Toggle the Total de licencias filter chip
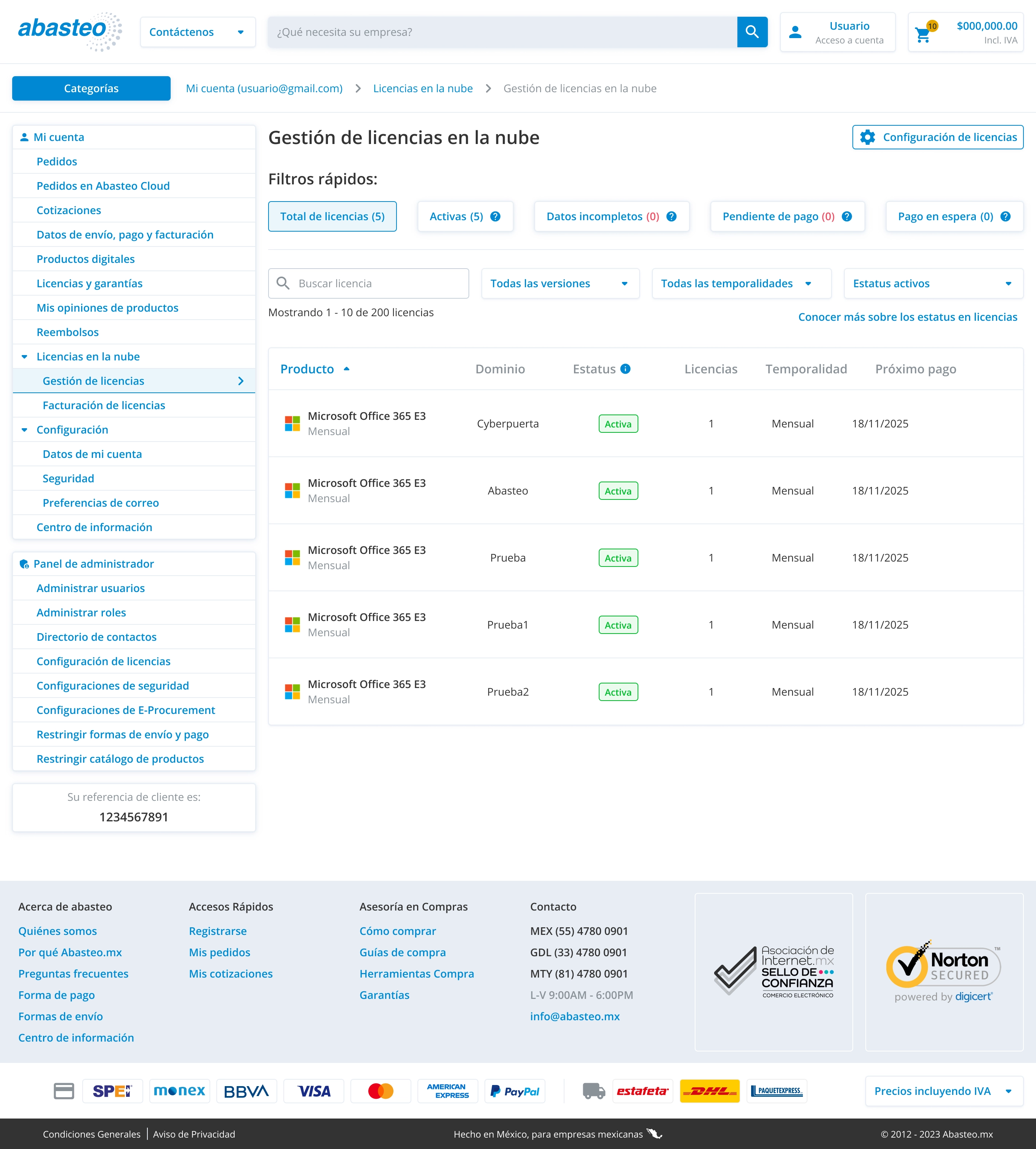Screen dimensions: 1036x1149 [x=333, y=216]
